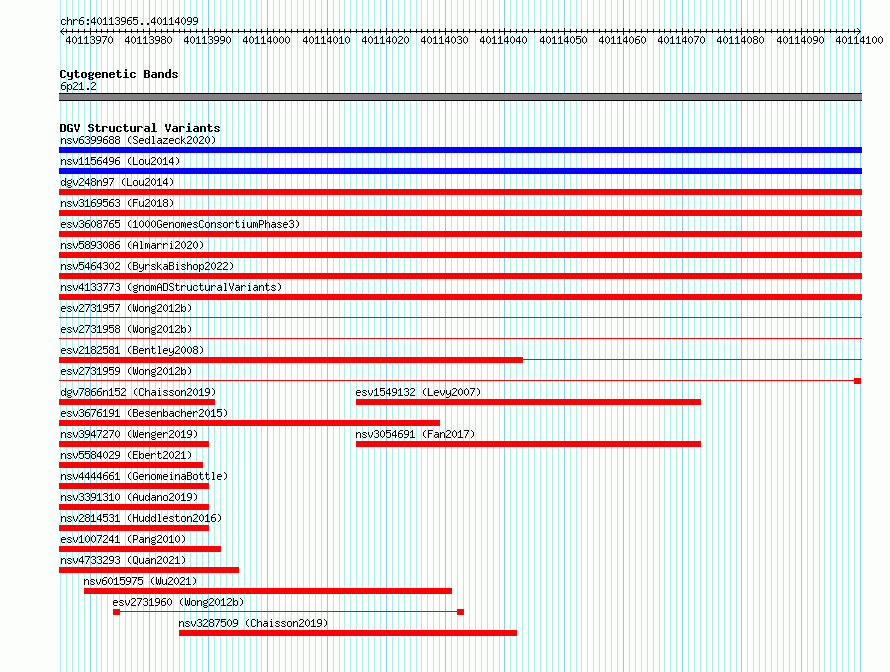Click right end block of esv2731960
Viewport: 890px width, 672px height.
(x=460, y=612)
